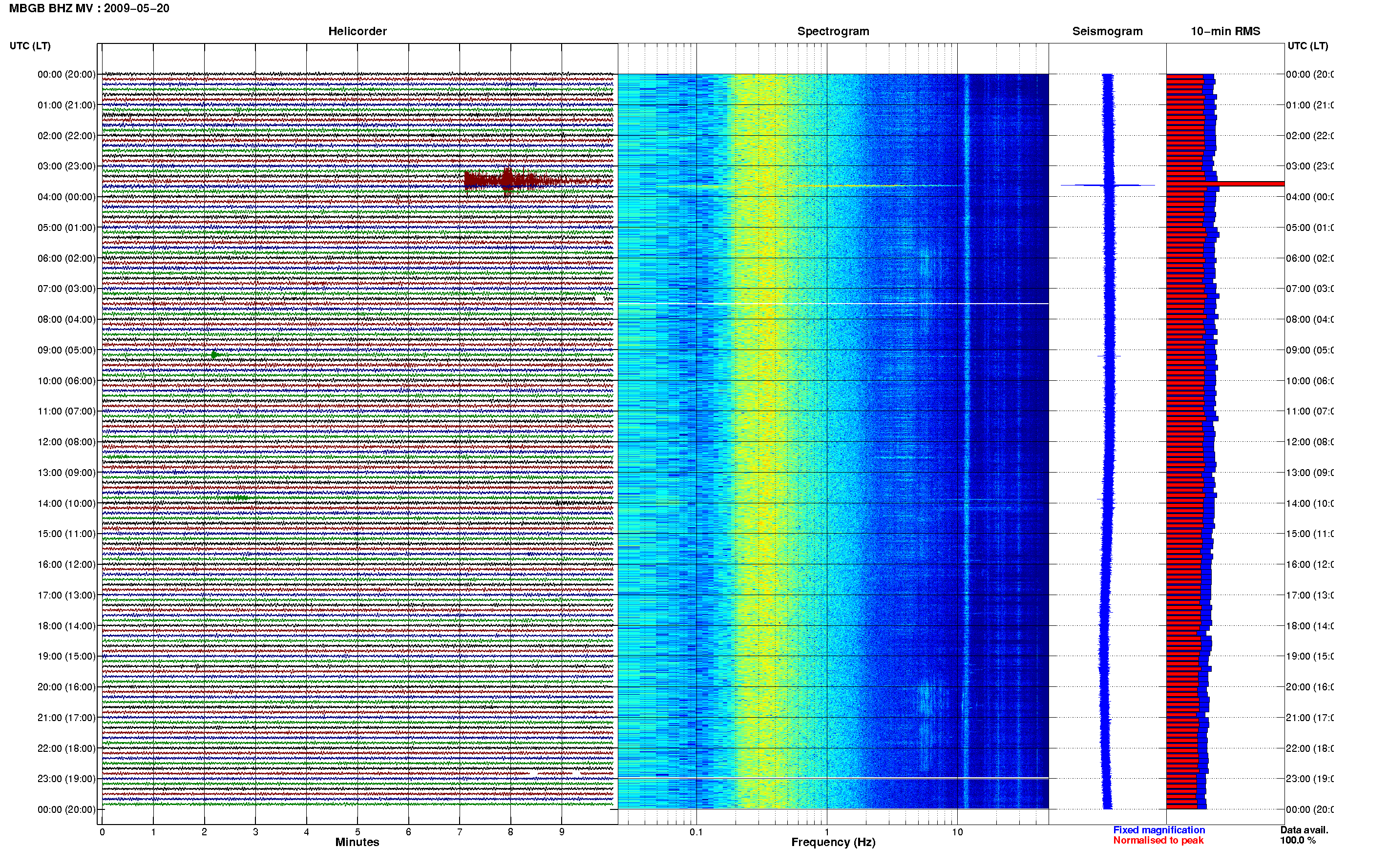The height and width of the screenshot is (868, 1389).
Task: Click left time label '10:00 (06:00)'
Action: (x=66, y=381)
